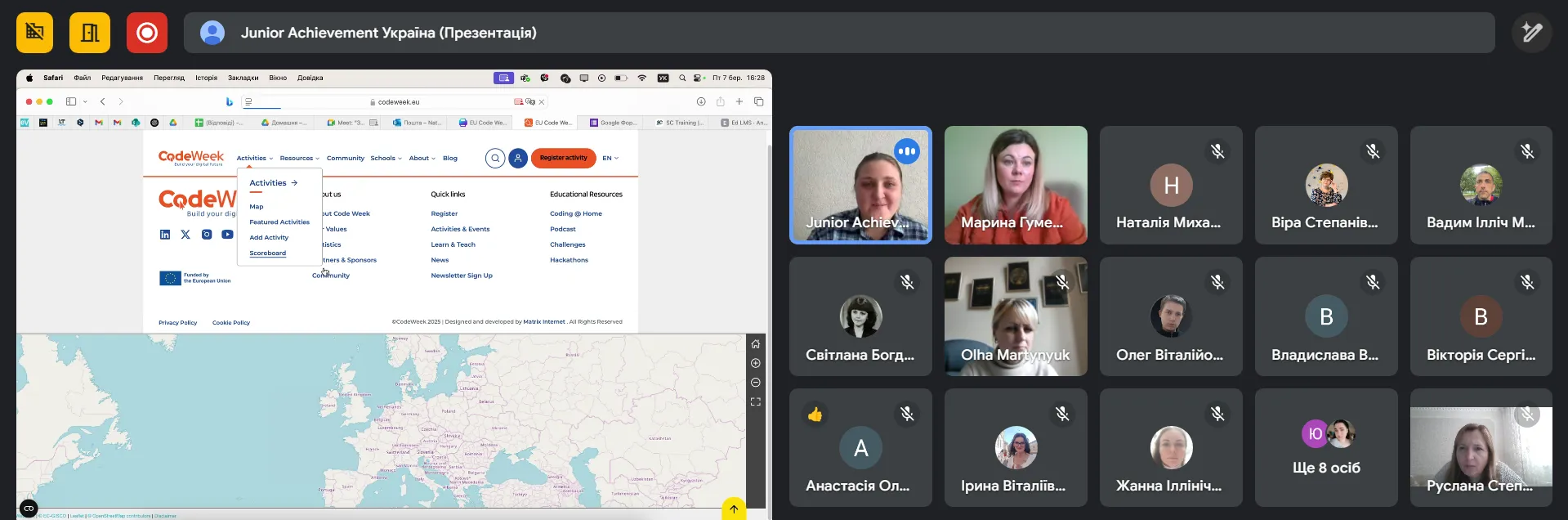The image size is (1568, 520).
Task: Click the red recording icon
Action: point(147,33)
